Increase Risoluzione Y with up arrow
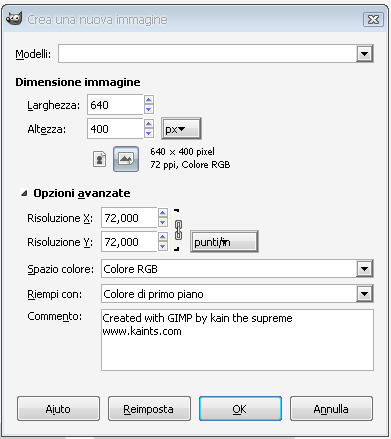 coord(163,237)
